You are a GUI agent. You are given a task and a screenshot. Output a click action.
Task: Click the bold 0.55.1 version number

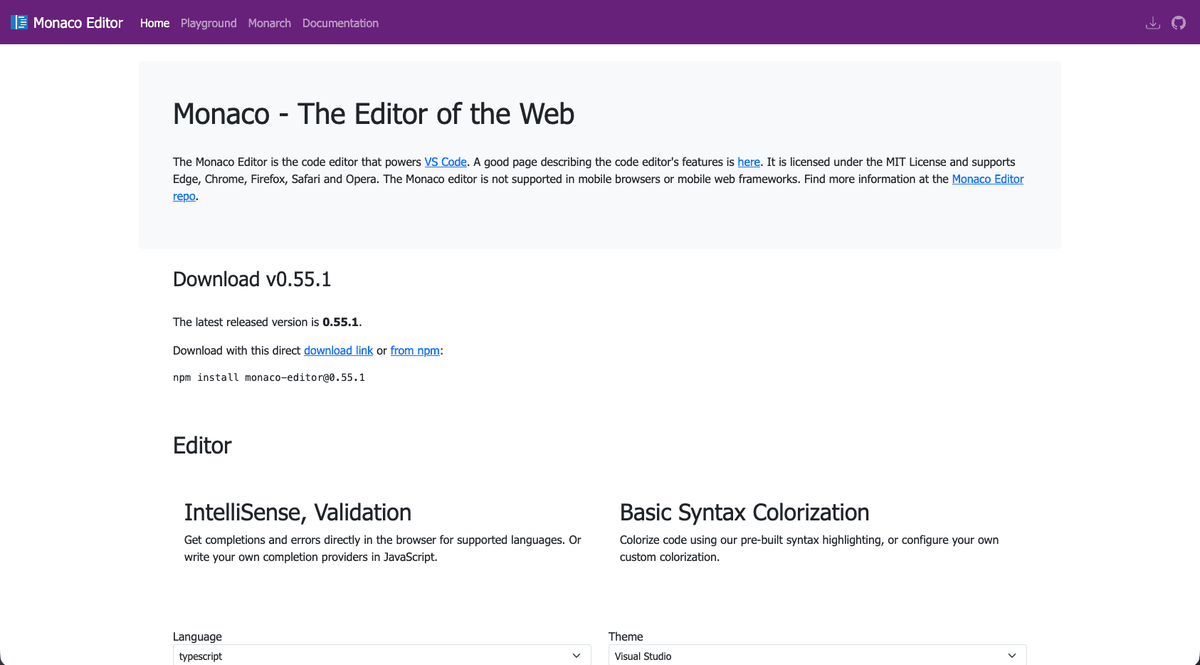point(341,322)
